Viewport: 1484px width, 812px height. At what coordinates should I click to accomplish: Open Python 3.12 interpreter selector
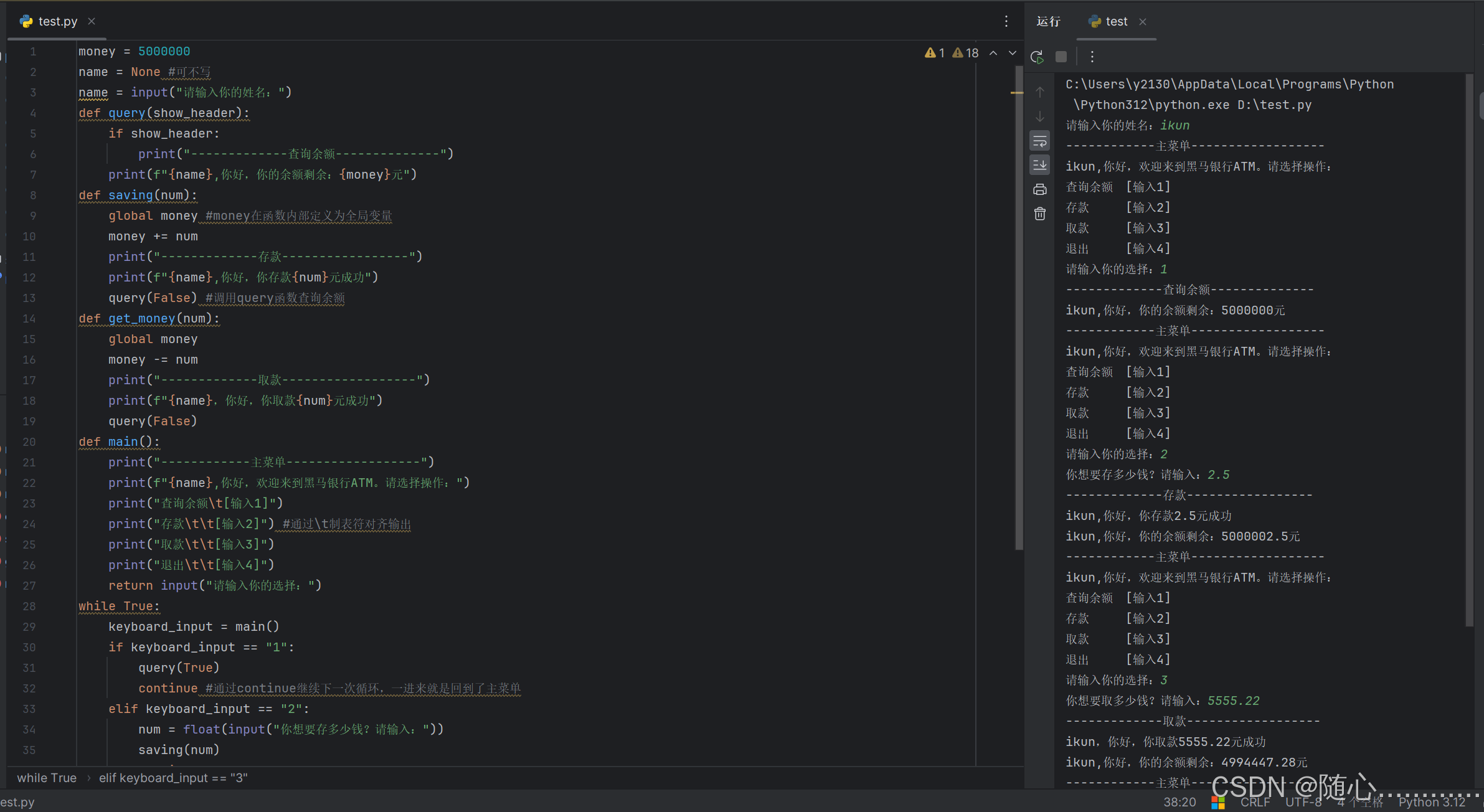click(1431, 802)
